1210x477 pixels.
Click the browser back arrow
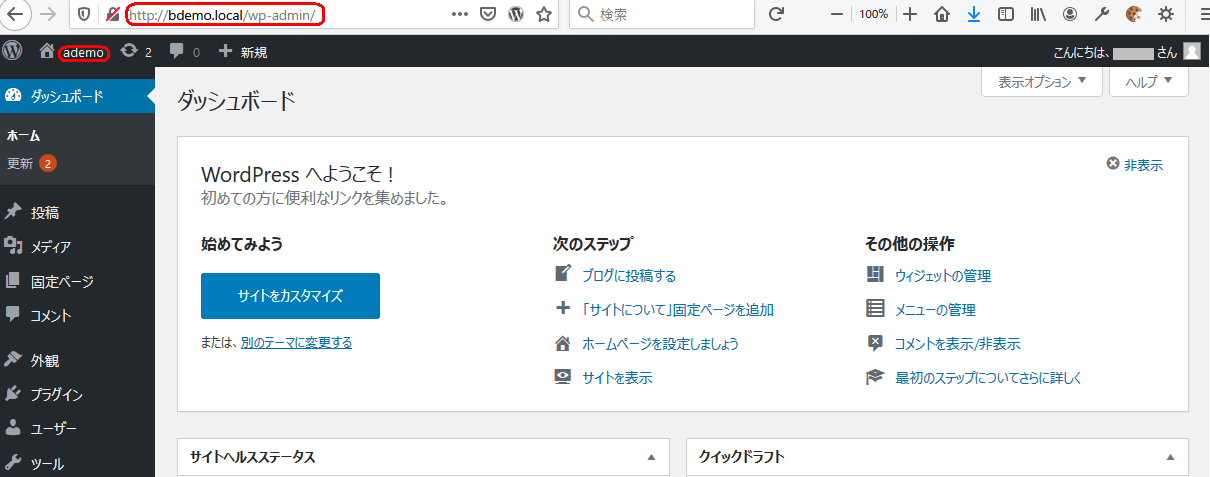15,14
